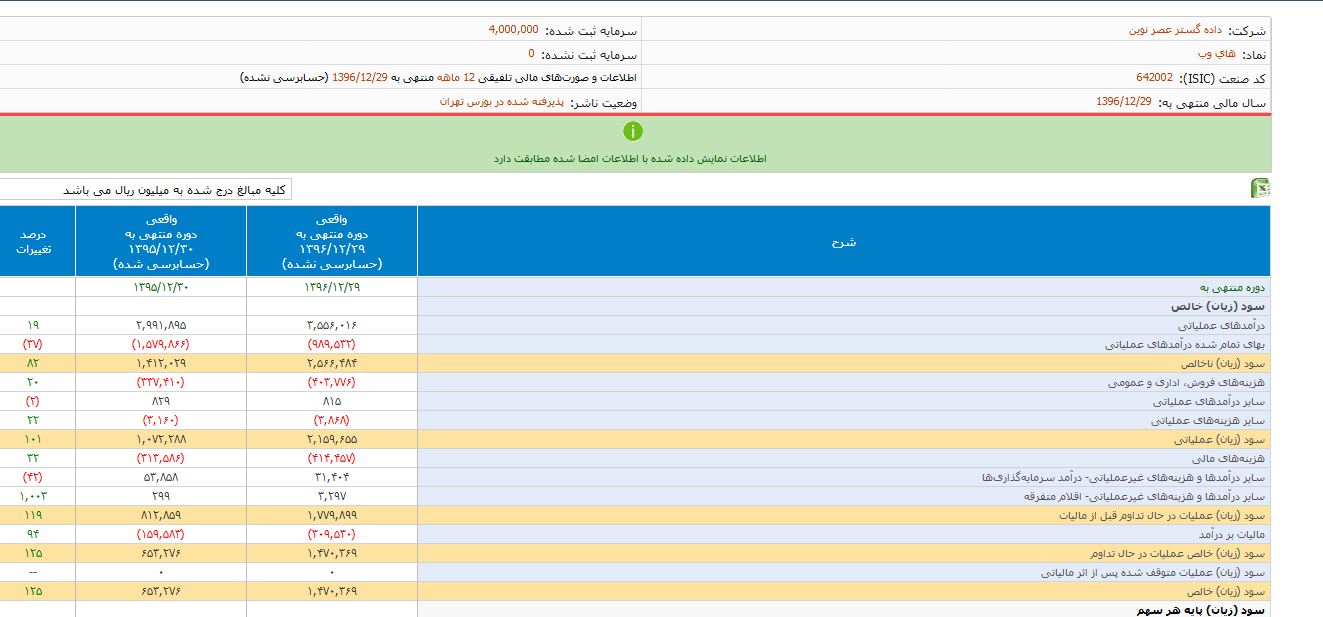The height and width of the screenshot is (617, 1323).
Task: Click the value ۳,۵۵۶,۰۱۶ in the table
Action: (331, 326)
